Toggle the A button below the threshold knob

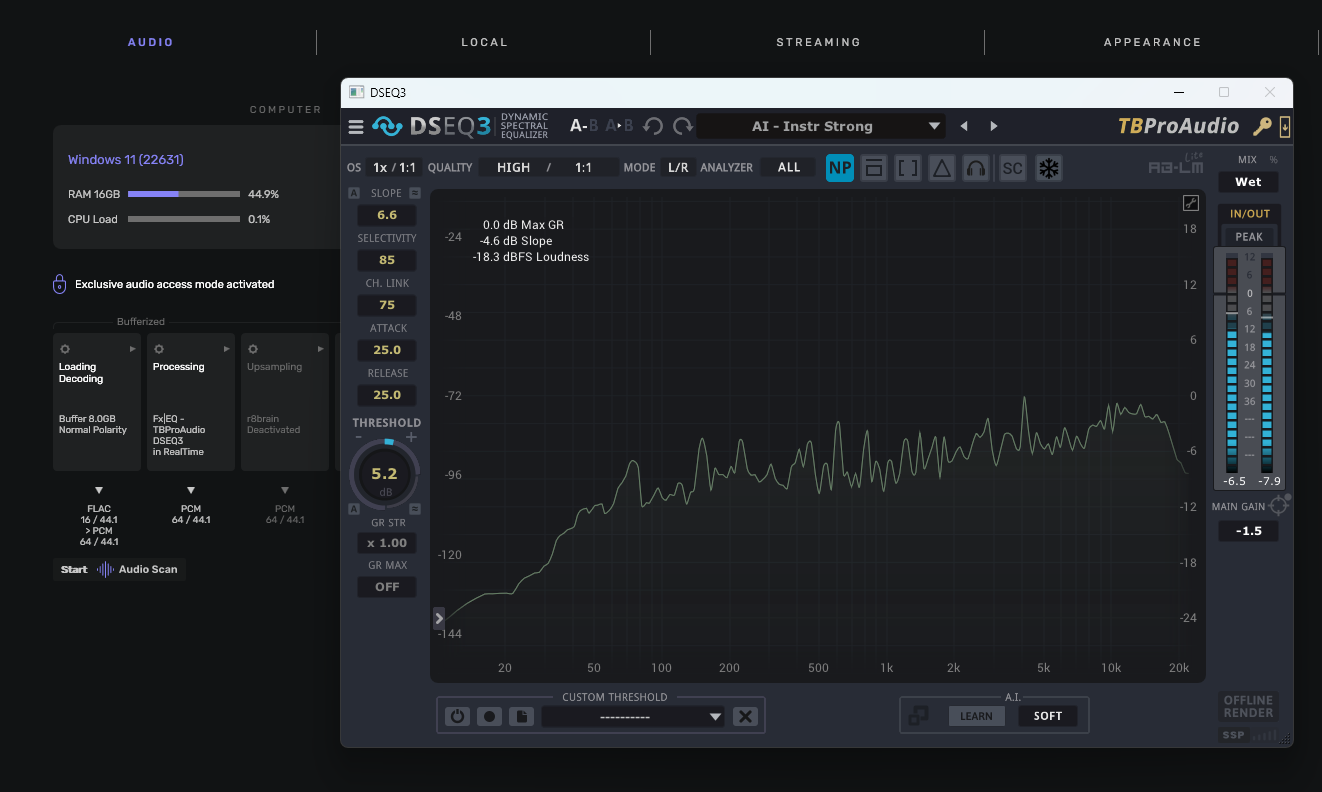354,509
